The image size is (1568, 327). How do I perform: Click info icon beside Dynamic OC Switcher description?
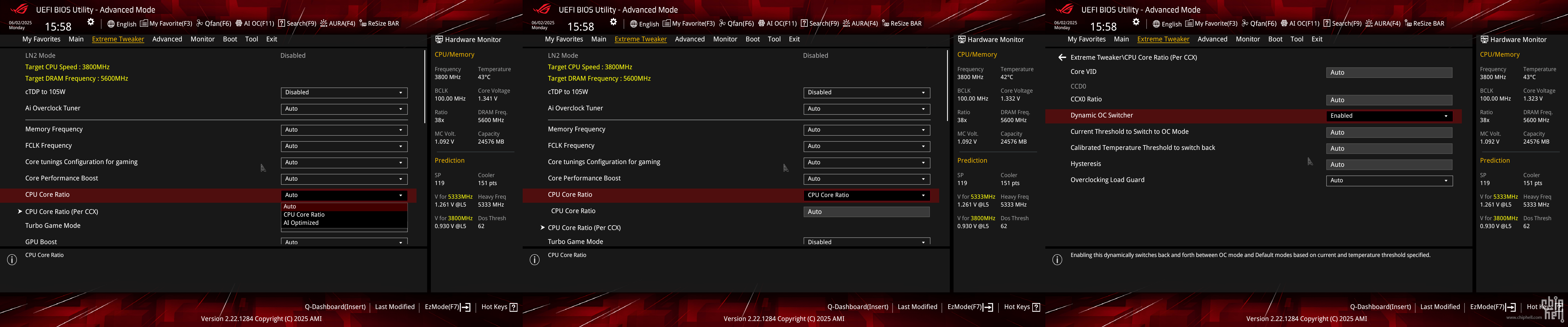coord(1057,260)
